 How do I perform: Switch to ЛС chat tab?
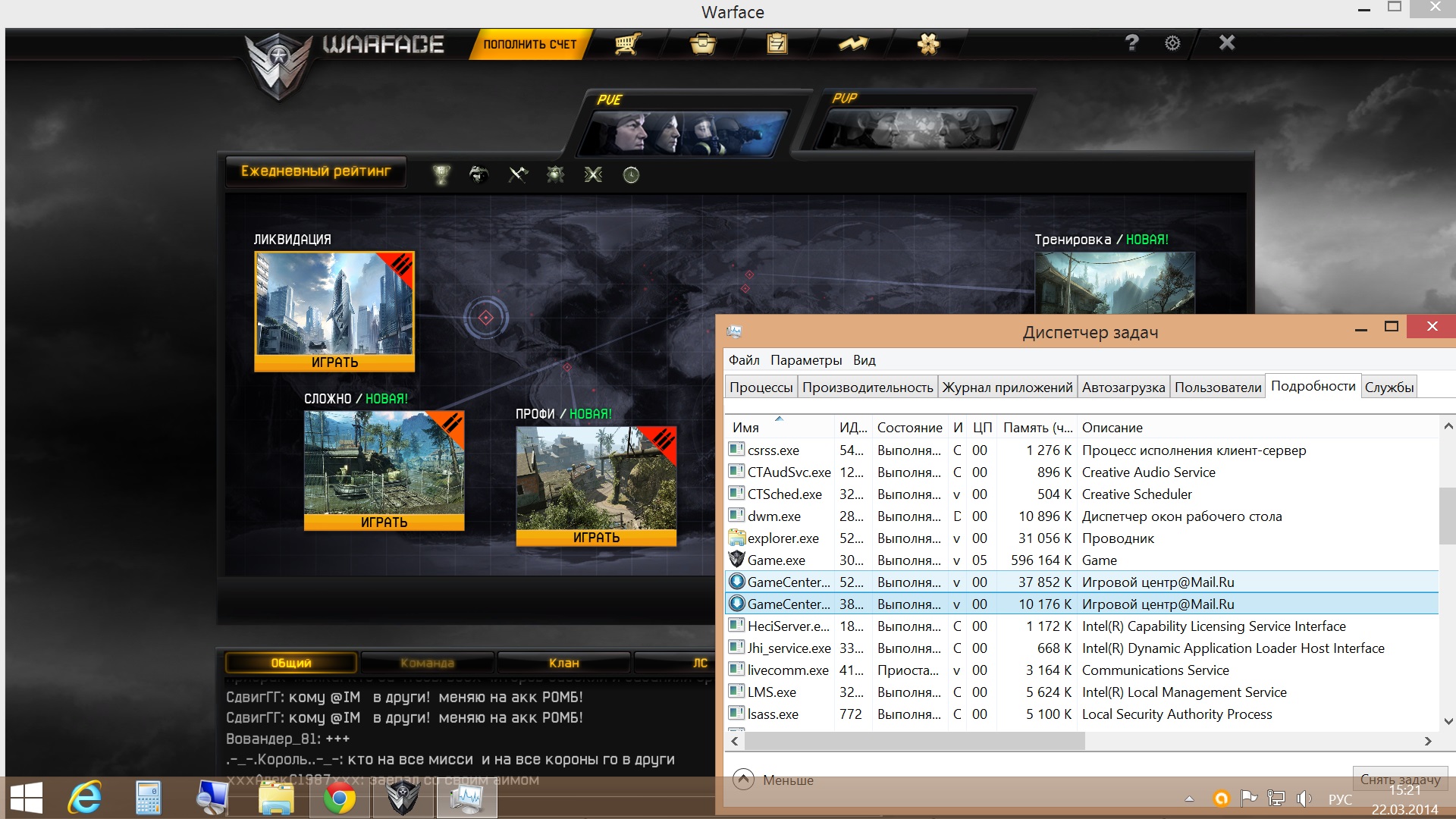675,663
